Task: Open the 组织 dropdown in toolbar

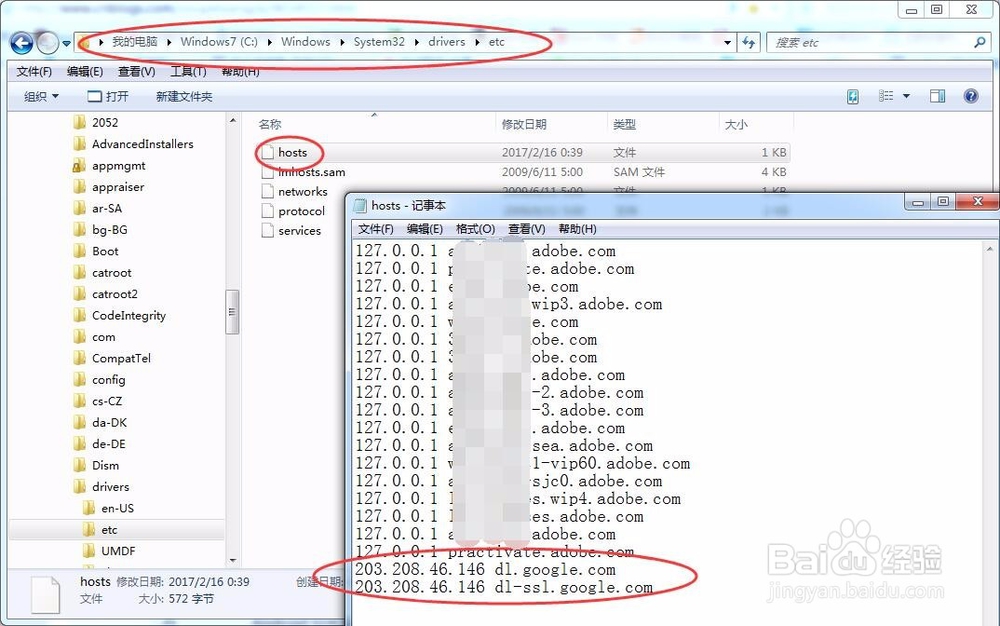Action: [x=41, y=96]
